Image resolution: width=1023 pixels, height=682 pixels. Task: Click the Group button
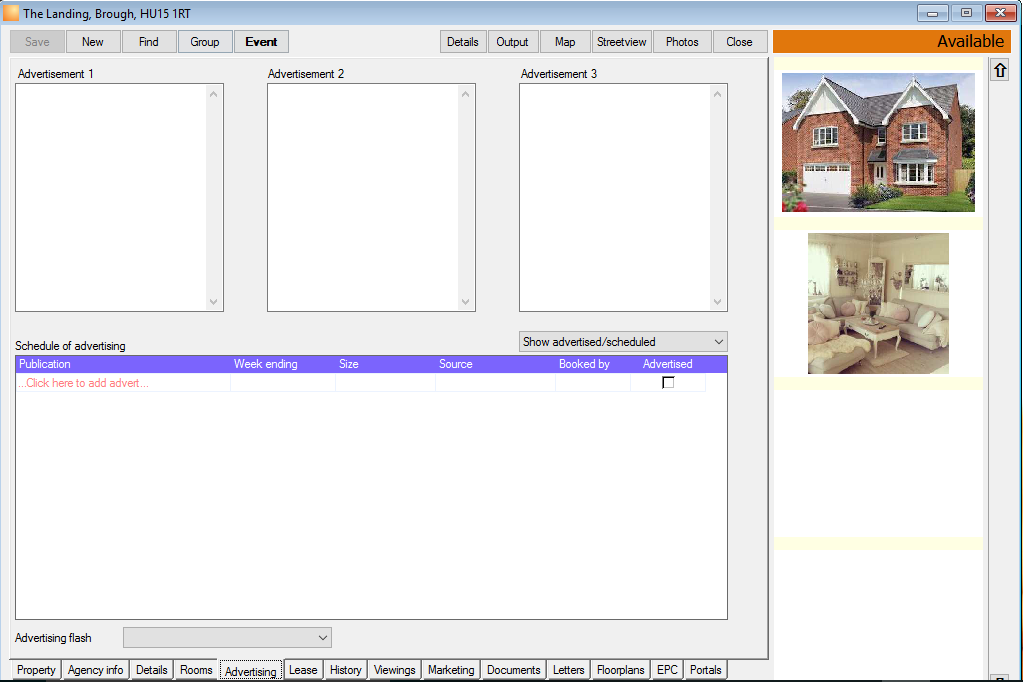click(205, 42)
